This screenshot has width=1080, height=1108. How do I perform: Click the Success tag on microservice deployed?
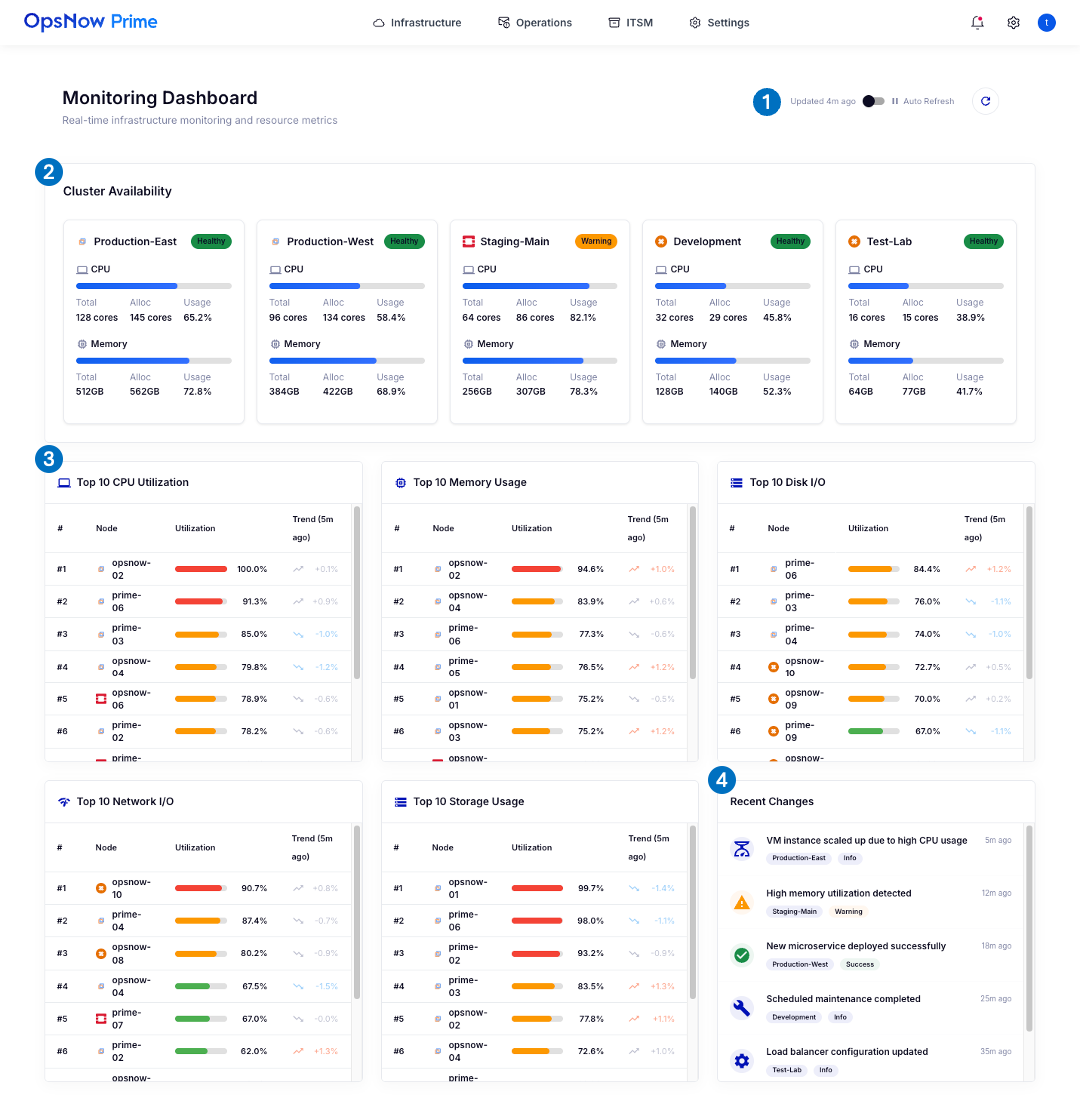(859, 965)
